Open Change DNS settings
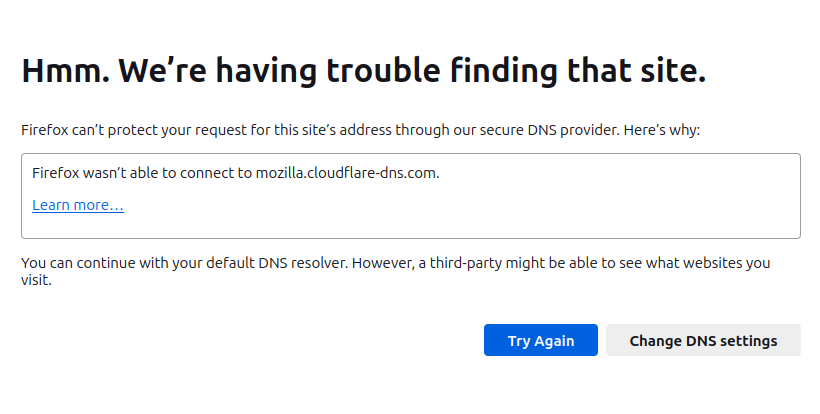The width and height of the screenshot is (820, 414). 703,341
